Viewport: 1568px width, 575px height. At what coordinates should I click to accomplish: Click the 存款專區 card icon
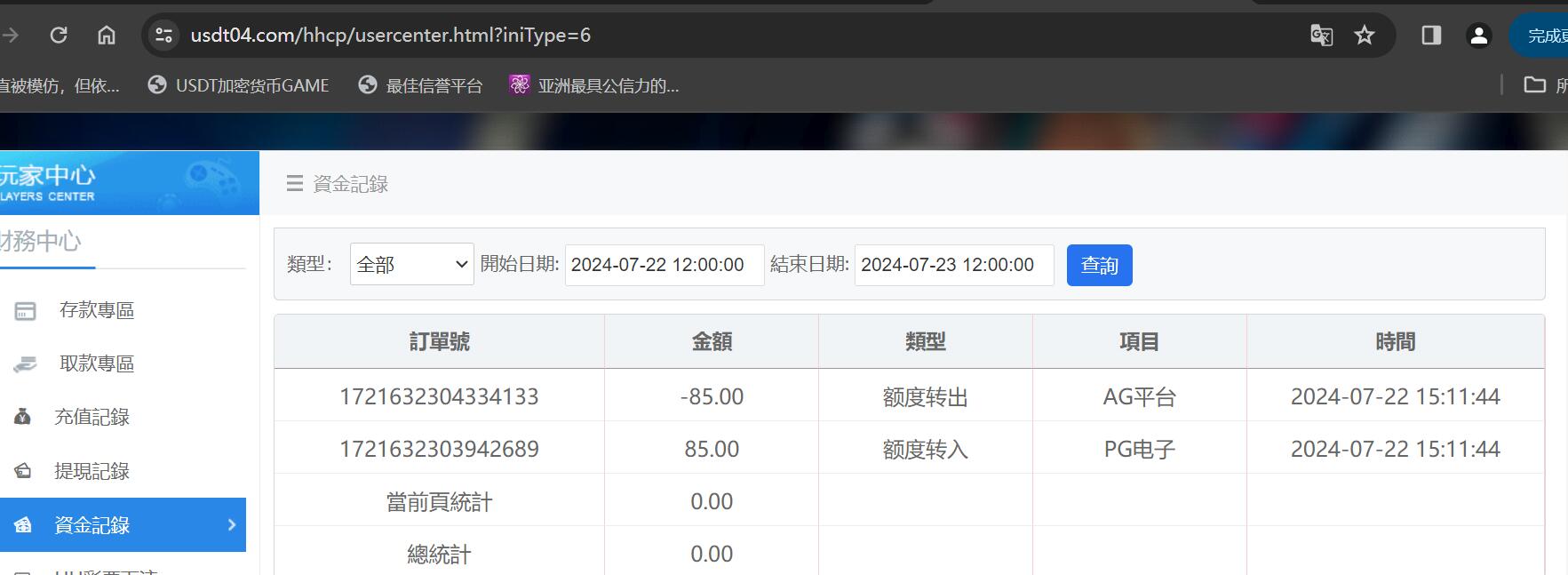[x=26, y=311]
